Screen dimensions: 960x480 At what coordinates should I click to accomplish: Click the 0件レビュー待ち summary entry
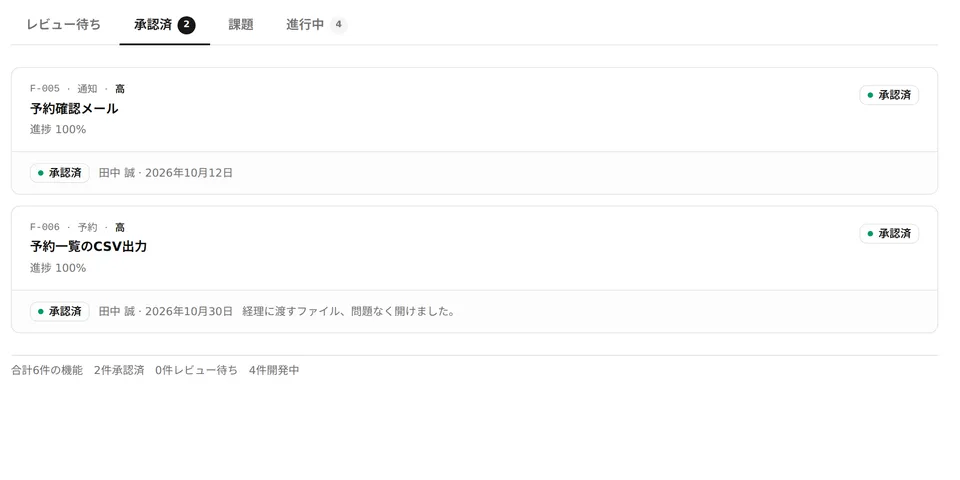[197, 370]
